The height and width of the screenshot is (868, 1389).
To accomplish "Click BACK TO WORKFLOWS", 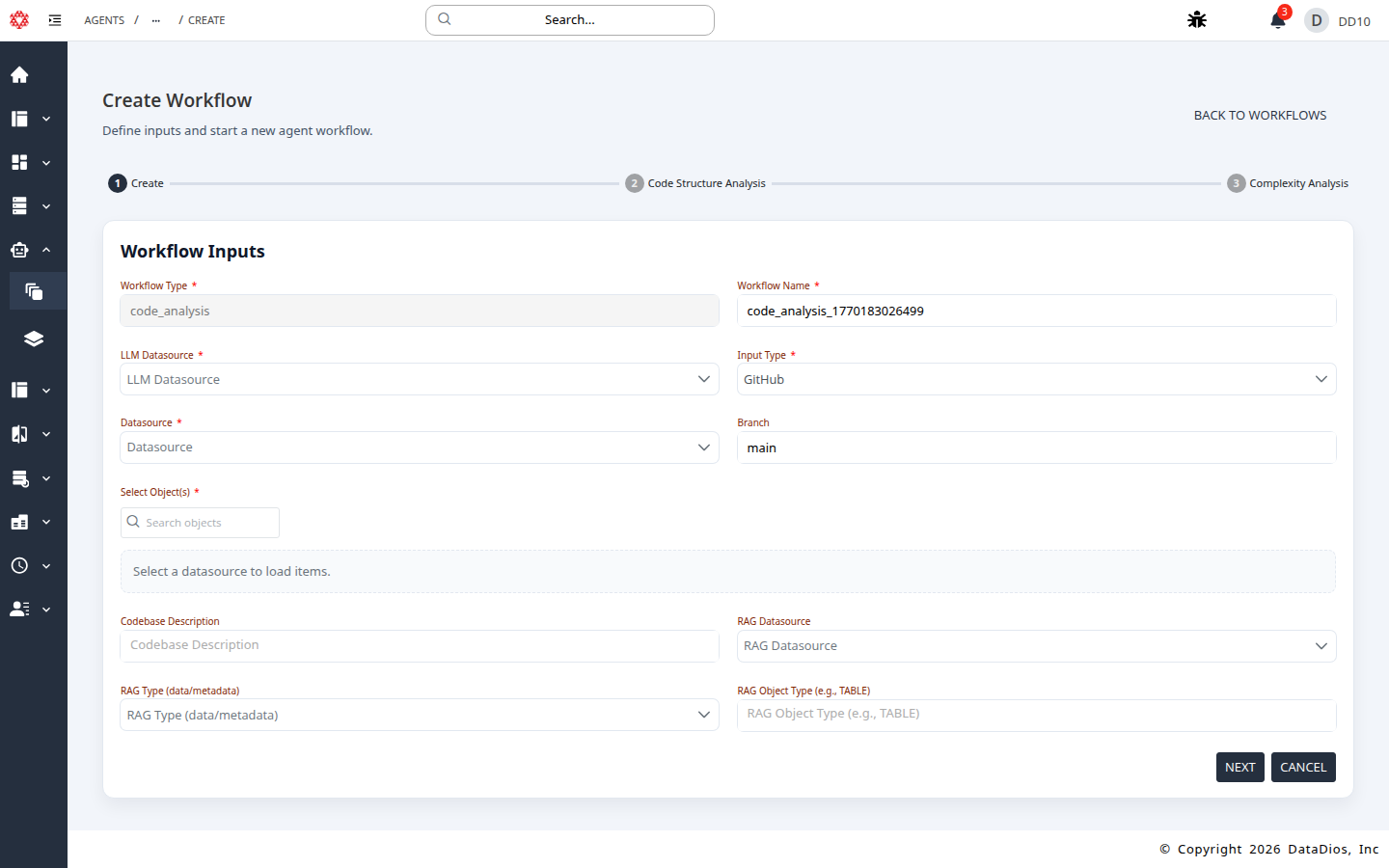I will pos(1260,115).
